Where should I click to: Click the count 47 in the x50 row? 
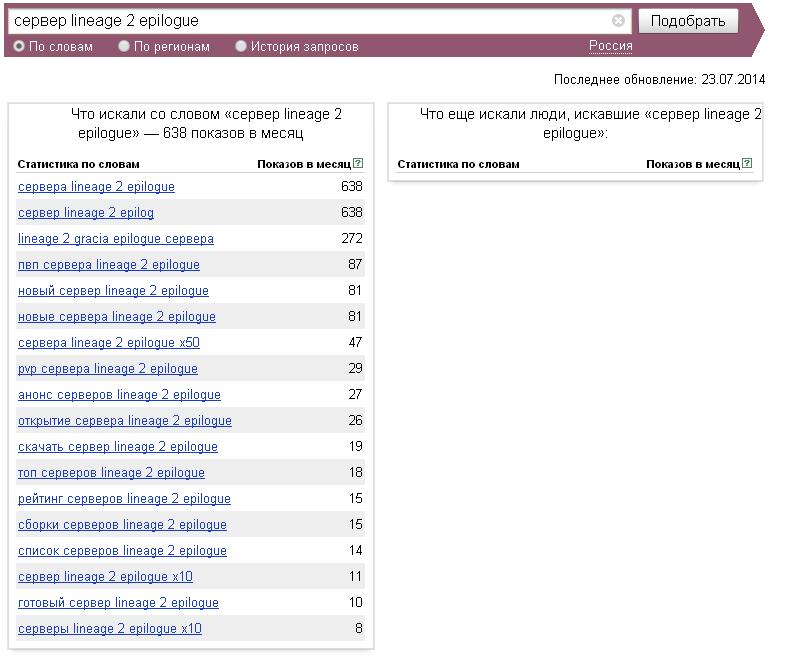[355, 343]
